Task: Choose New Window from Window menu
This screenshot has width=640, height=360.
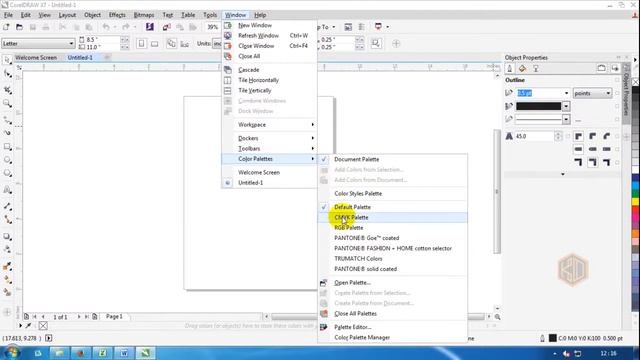Action: 269,25
